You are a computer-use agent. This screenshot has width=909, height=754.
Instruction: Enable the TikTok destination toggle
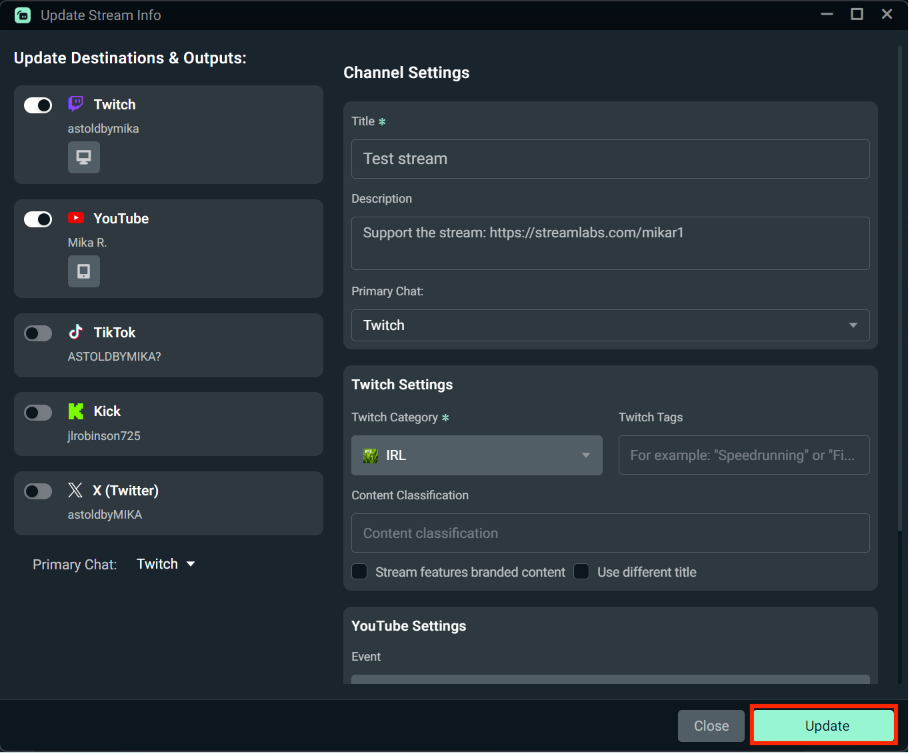pyautogui.click(x=38, y=333)
